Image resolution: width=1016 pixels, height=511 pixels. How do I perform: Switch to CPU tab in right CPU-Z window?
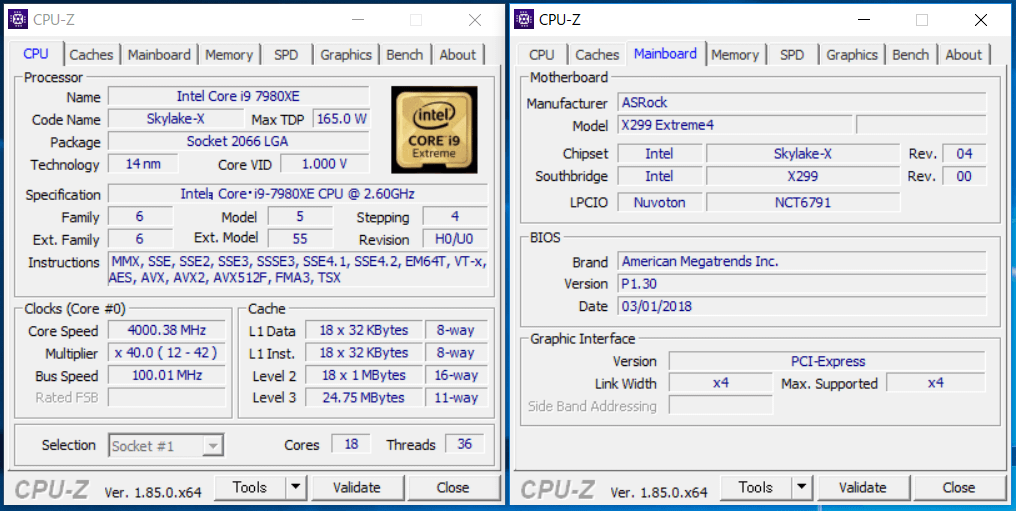click(542, 55)
